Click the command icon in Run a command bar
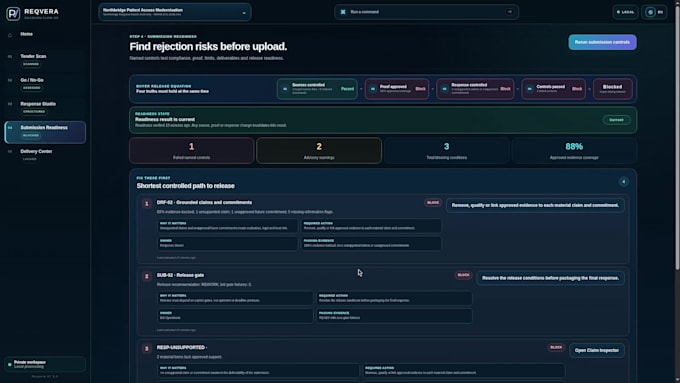This screenshot has width=680, height=383. click(x=343, y=12)
